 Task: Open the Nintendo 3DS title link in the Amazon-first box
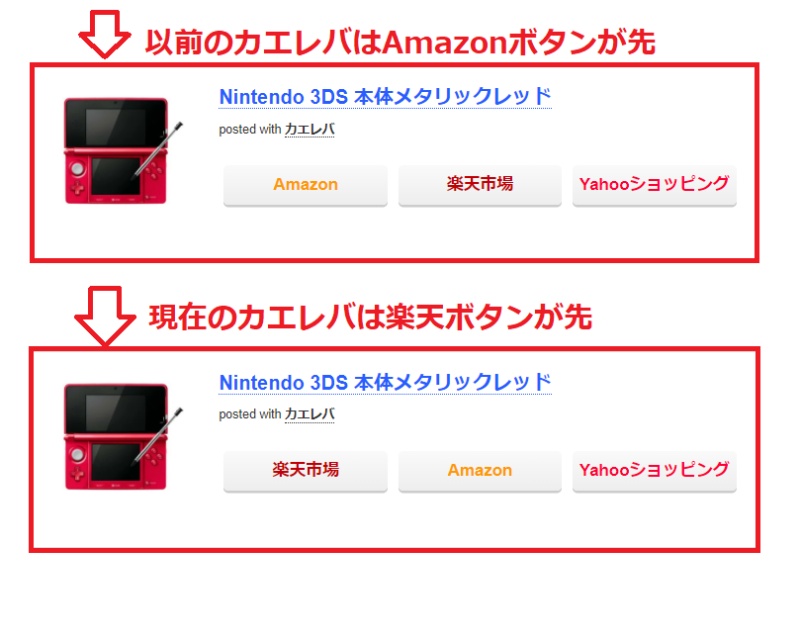click(x=385, y=97)
